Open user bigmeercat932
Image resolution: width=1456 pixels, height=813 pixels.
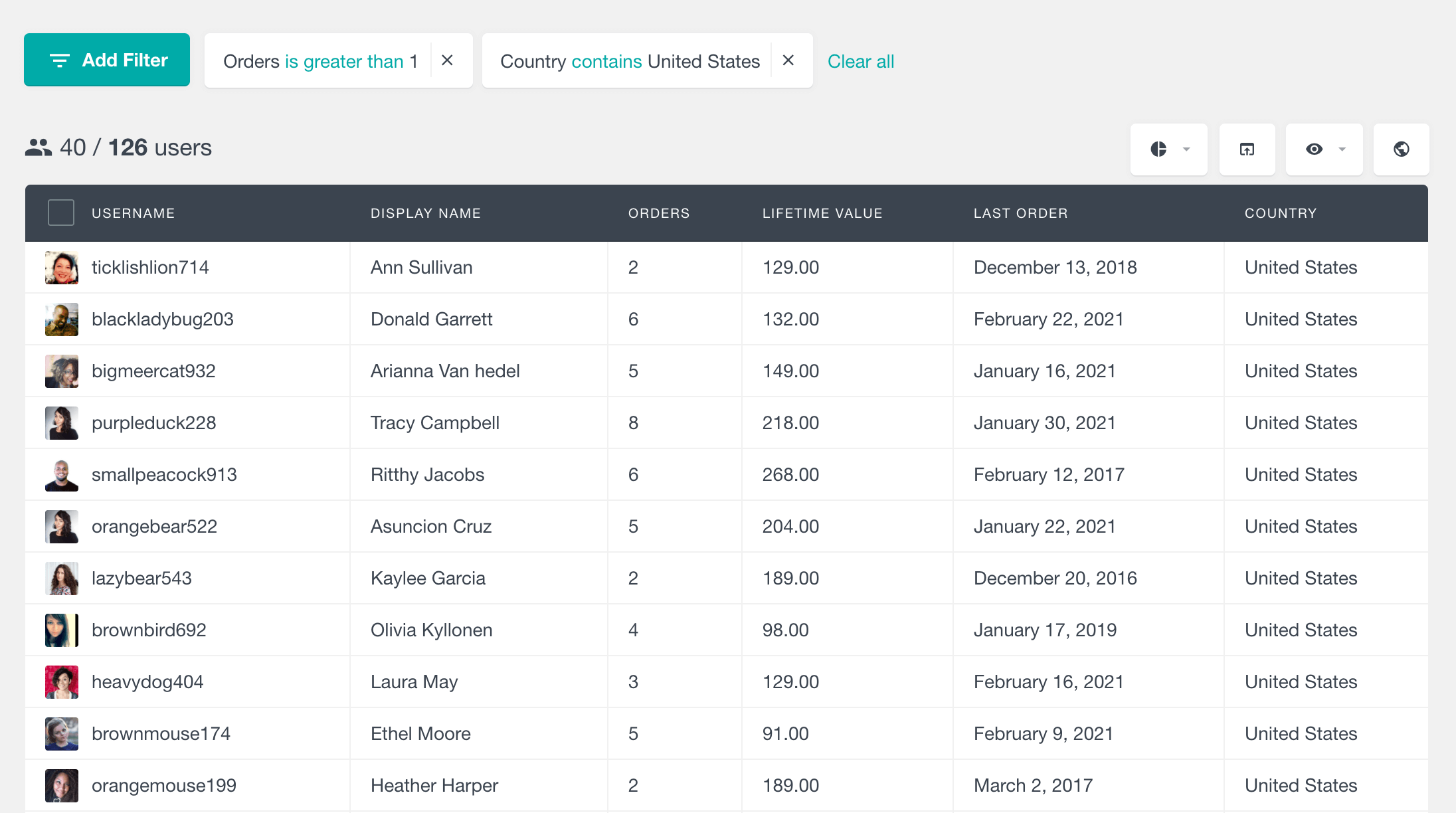pyautogui.click(x=153, y=371)
